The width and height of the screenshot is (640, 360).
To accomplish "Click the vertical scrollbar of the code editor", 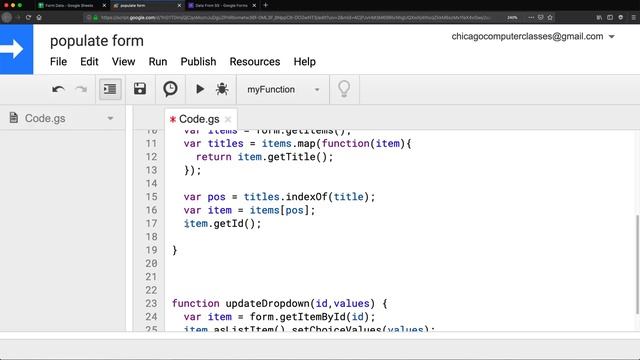I will click(637, 264).
